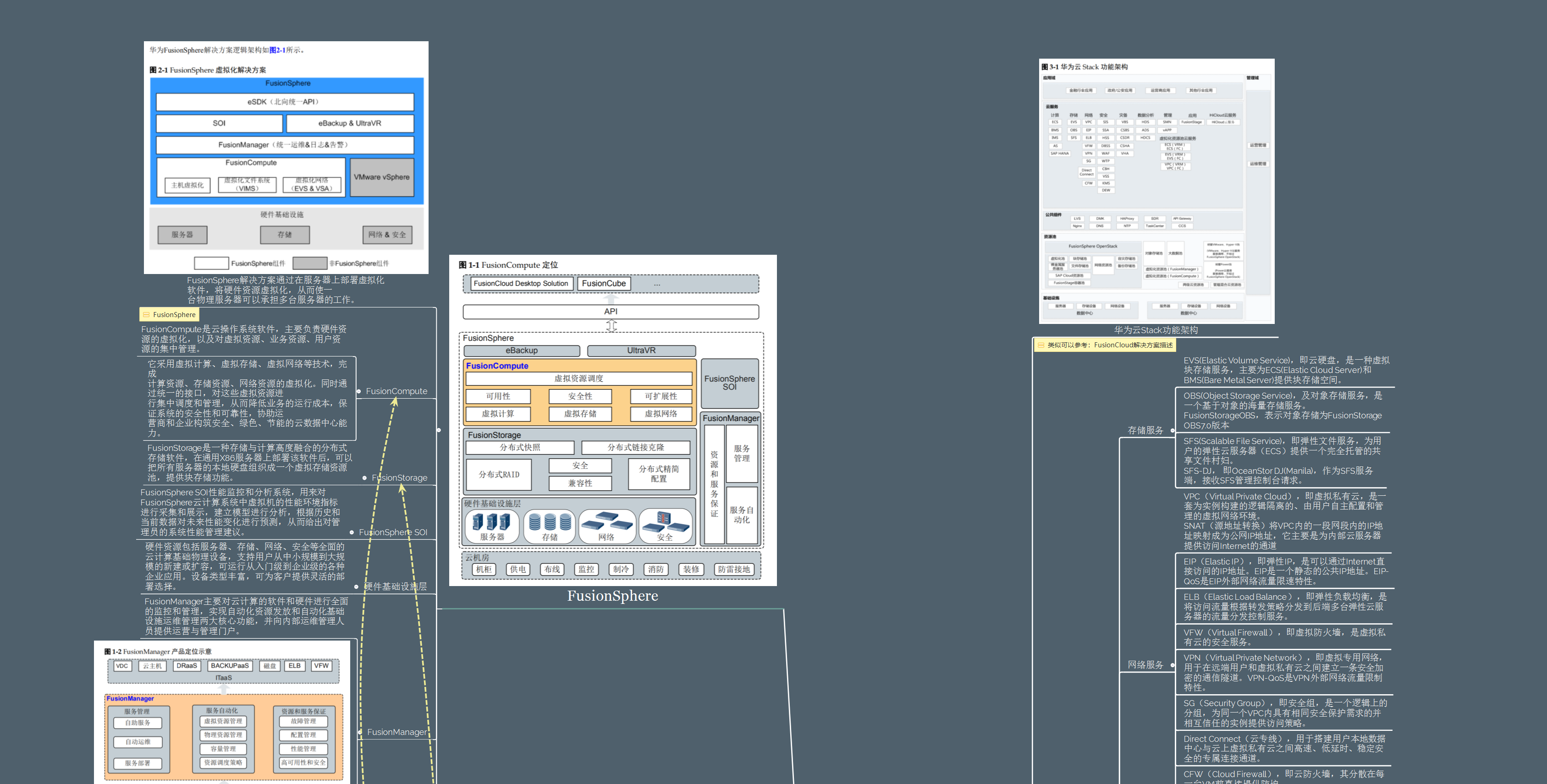Click the CFW (Cloud Firewall) description node

click(1284, 777)
